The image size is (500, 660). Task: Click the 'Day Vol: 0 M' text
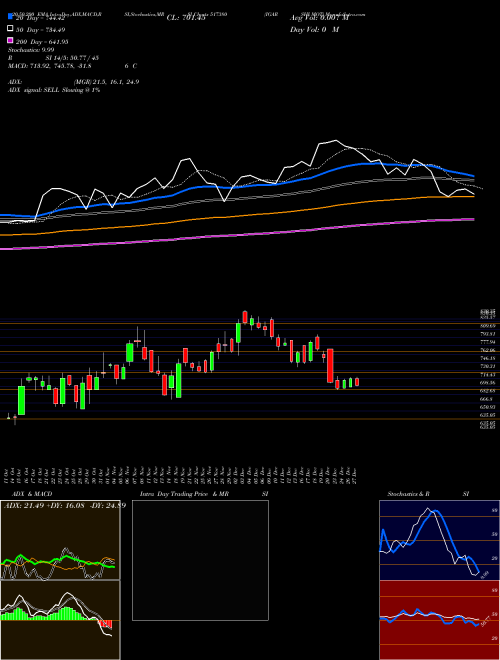tap(314, 29)
